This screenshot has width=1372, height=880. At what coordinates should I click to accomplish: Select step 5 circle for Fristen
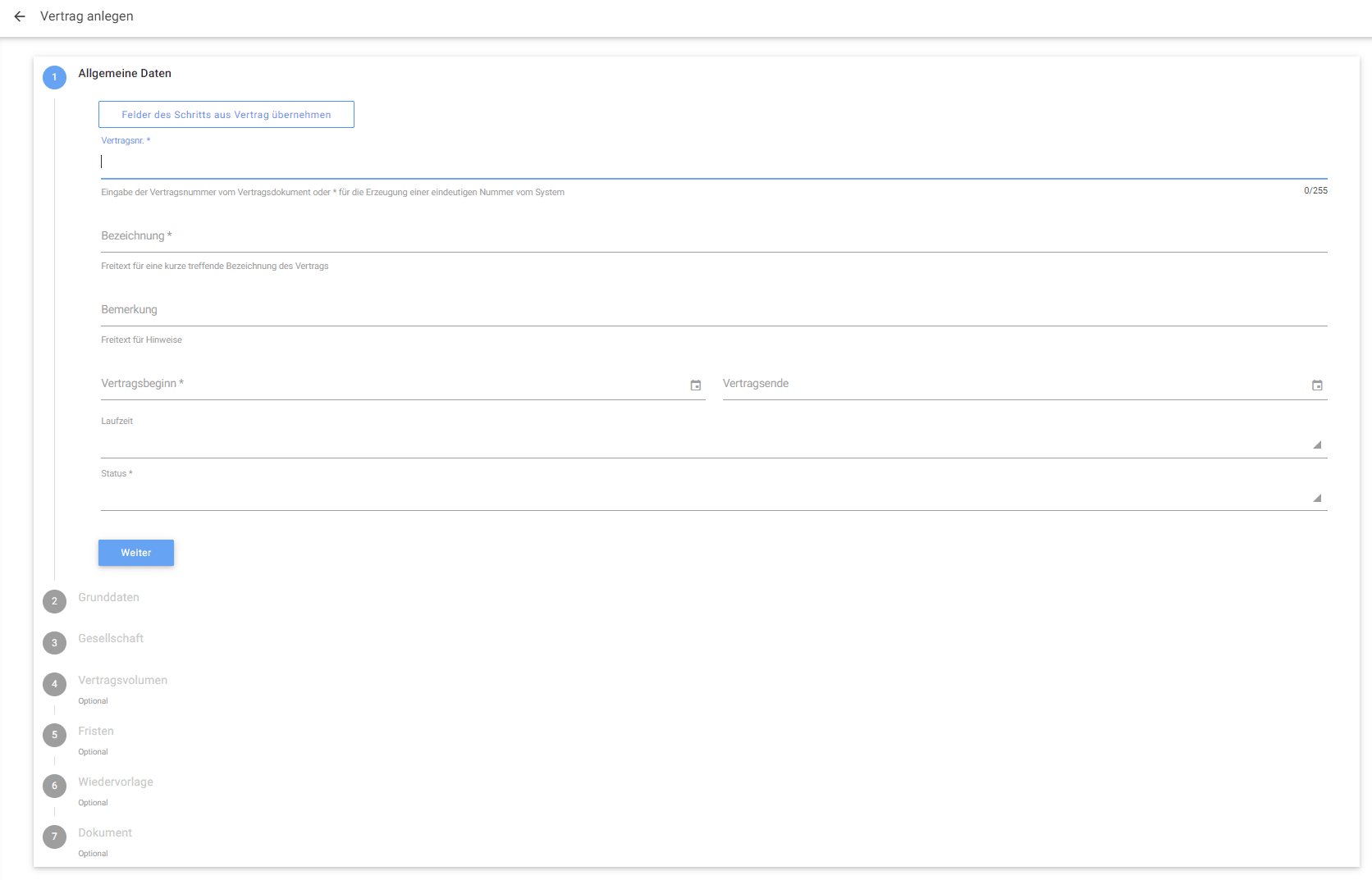pyautogui.click(x=55, y=735)
